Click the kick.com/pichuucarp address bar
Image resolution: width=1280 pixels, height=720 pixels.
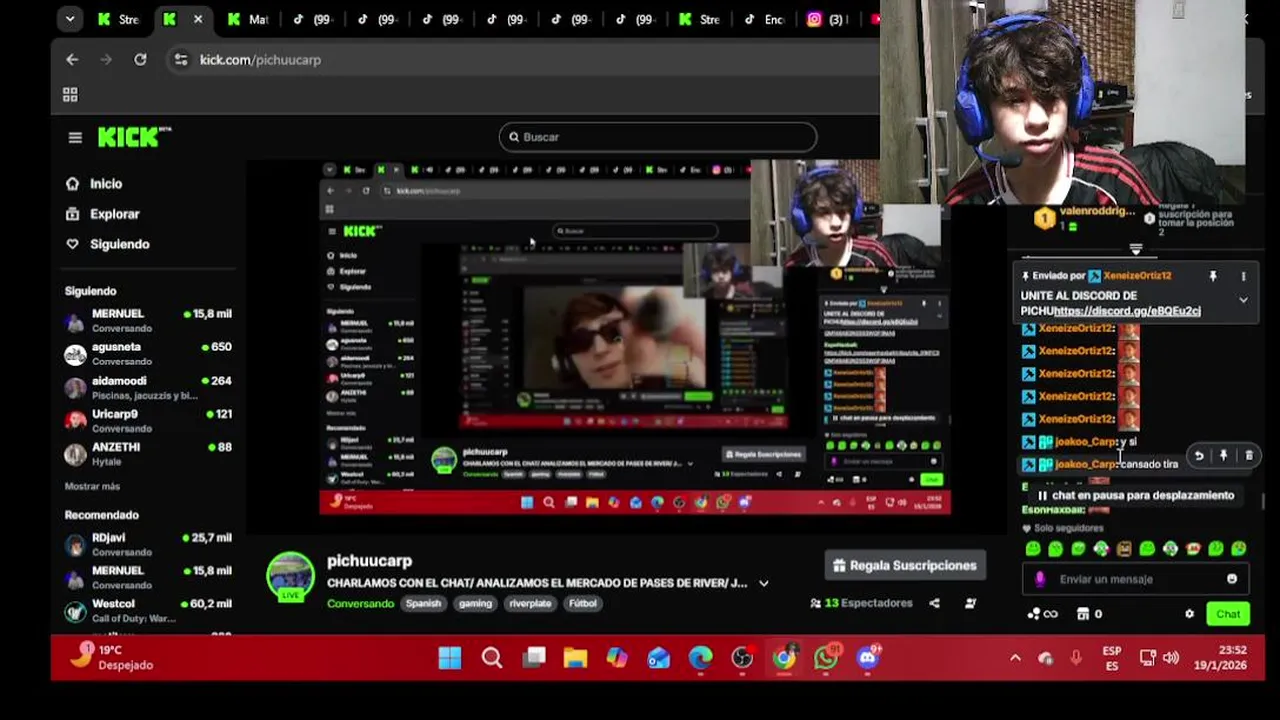(x=260, y=60)
